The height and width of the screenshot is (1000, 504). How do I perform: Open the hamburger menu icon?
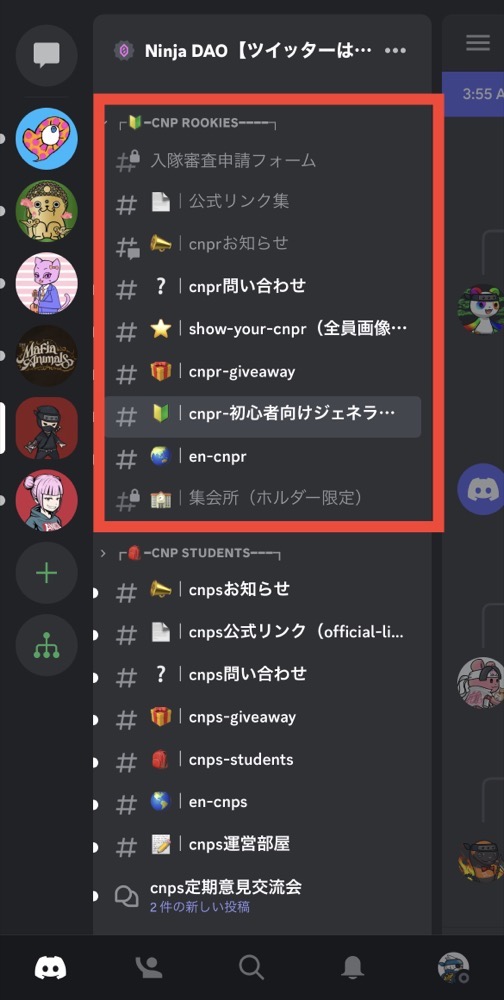click(478, 43)
